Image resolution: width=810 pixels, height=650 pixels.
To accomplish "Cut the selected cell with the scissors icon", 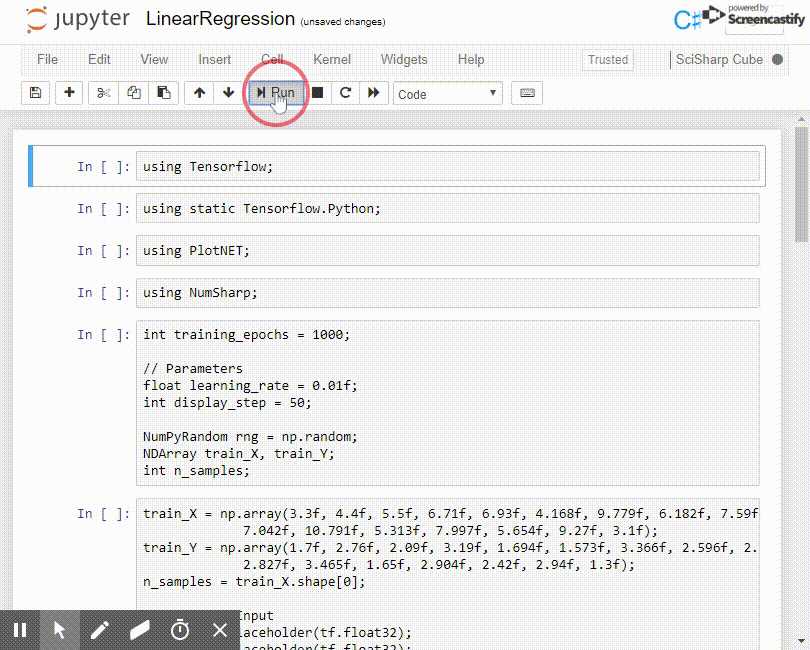I will point(103,93).
